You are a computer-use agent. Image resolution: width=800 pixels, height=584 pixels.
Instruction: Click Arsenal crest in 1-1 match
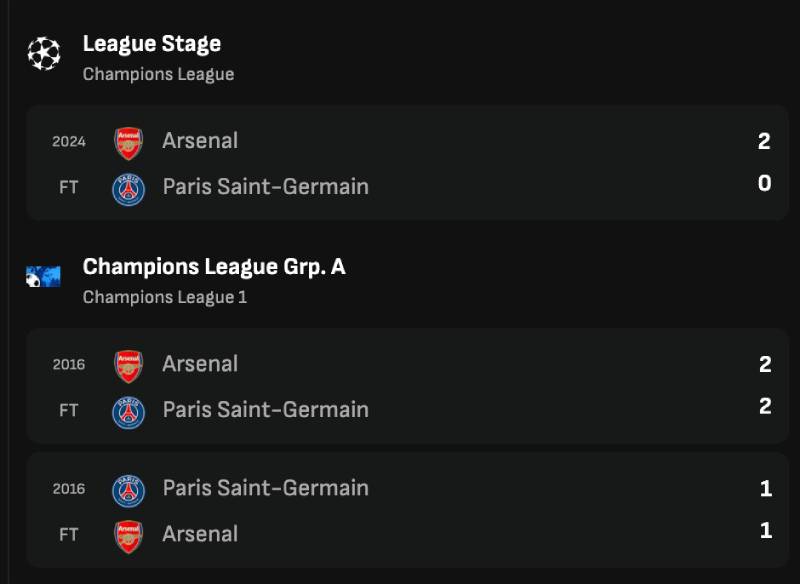pos(128,535)
